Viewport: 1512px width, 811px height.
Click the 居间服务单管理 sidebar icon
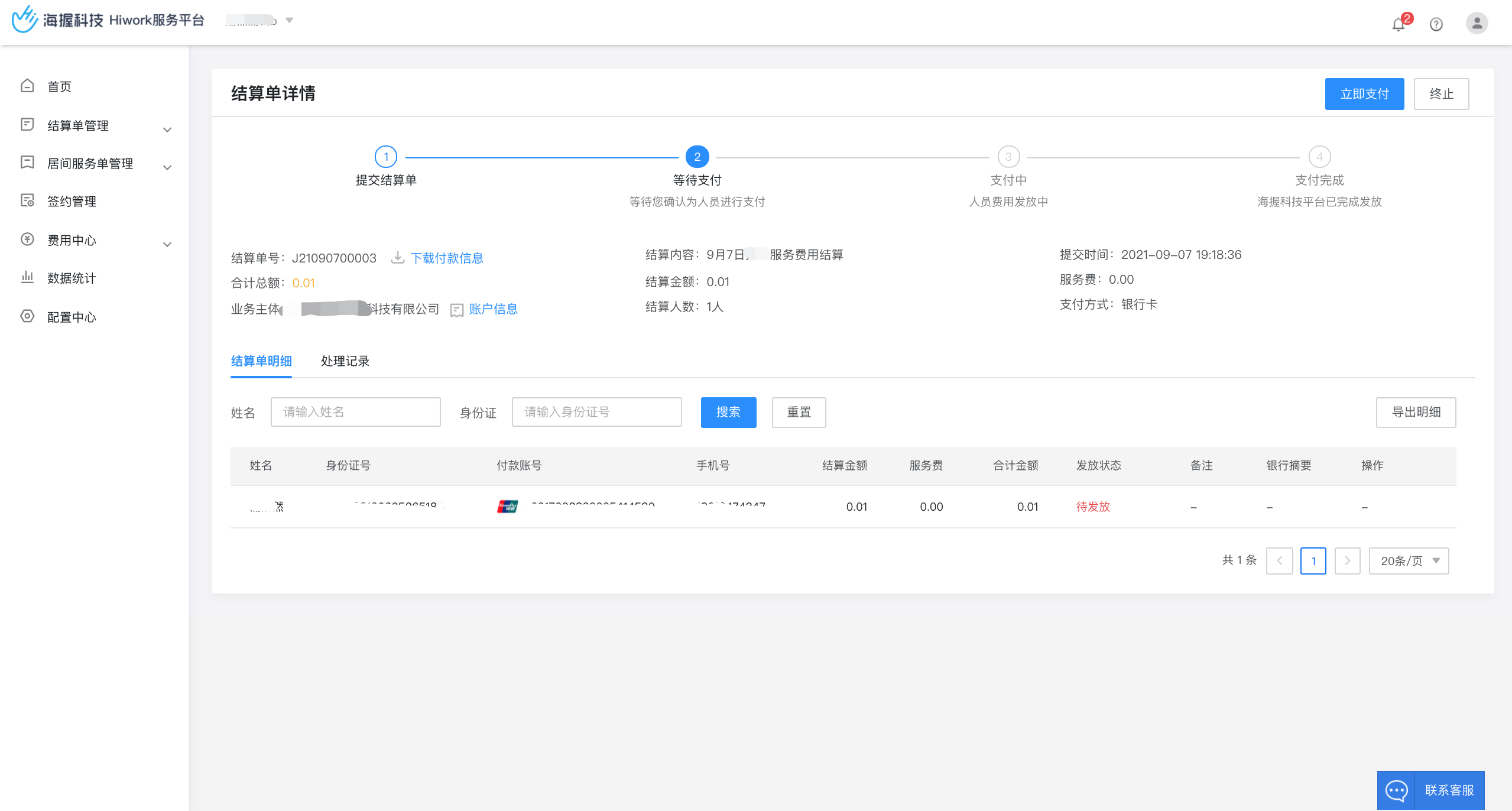pyautogui.click(x=27, y=163)
